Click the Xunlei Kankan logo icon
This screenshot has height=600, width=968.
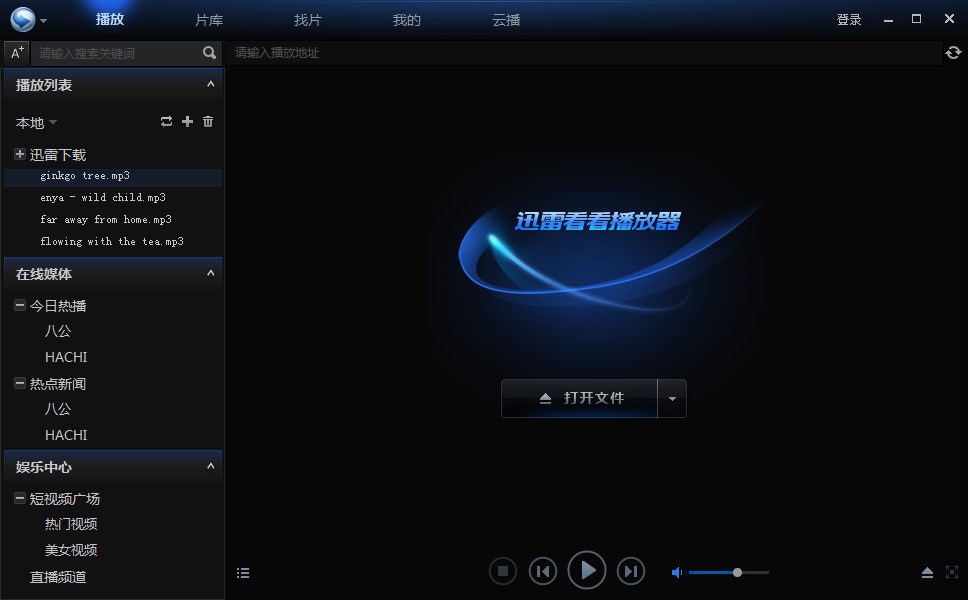point(23,19)
